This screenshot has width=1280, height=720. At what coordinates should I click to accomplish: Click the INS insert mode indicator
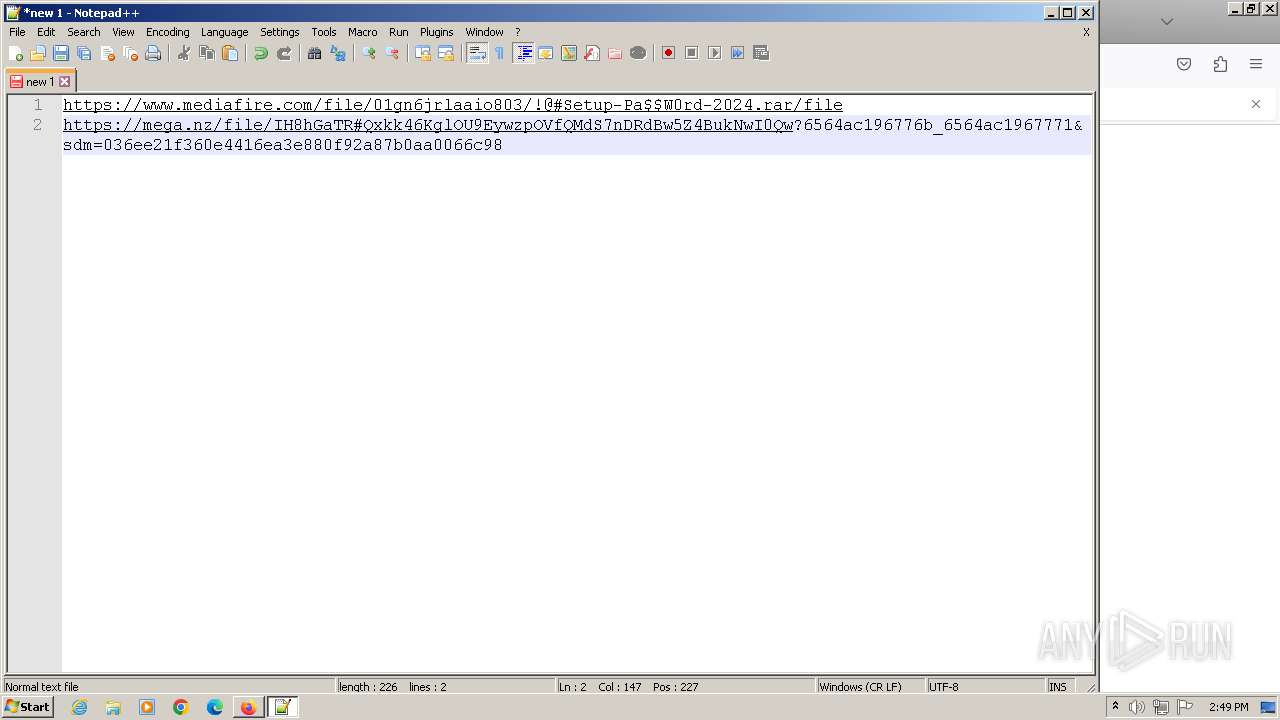tap(1058, 687)
